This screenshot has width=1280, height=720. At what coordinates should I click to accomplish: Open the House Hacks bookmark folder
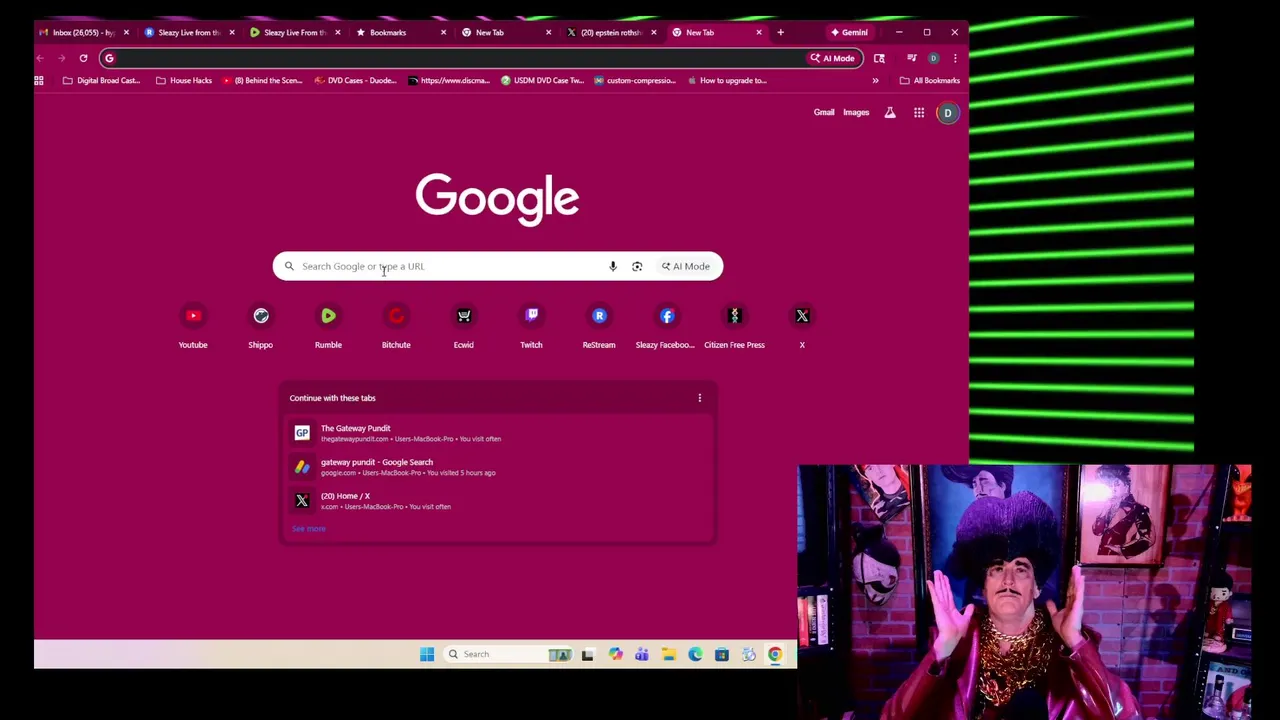[184, 80]
